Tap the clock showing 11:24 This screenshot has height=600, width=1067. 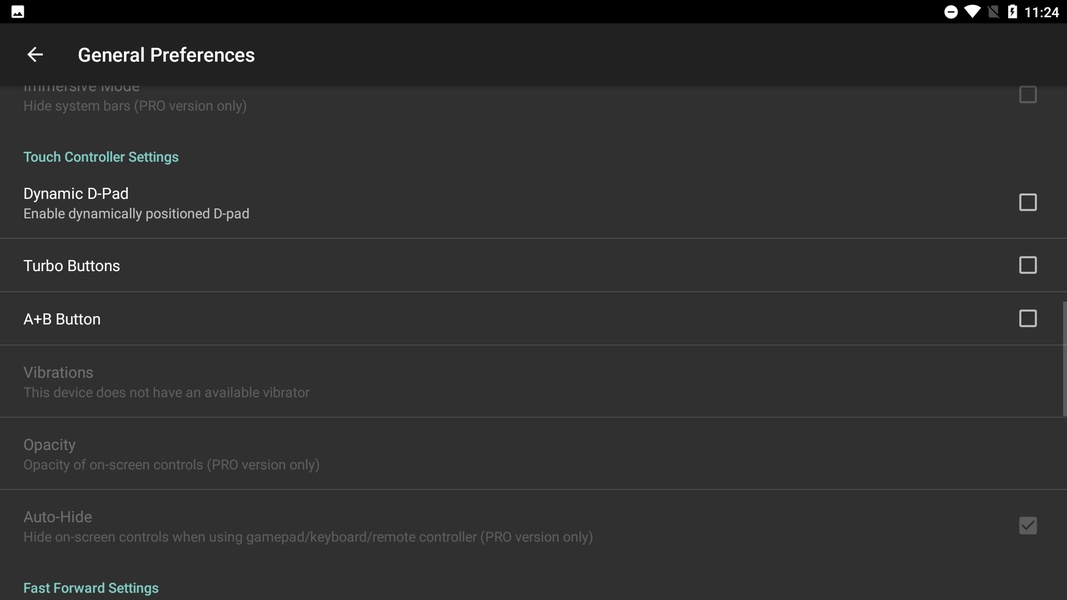coord(1041,12)
